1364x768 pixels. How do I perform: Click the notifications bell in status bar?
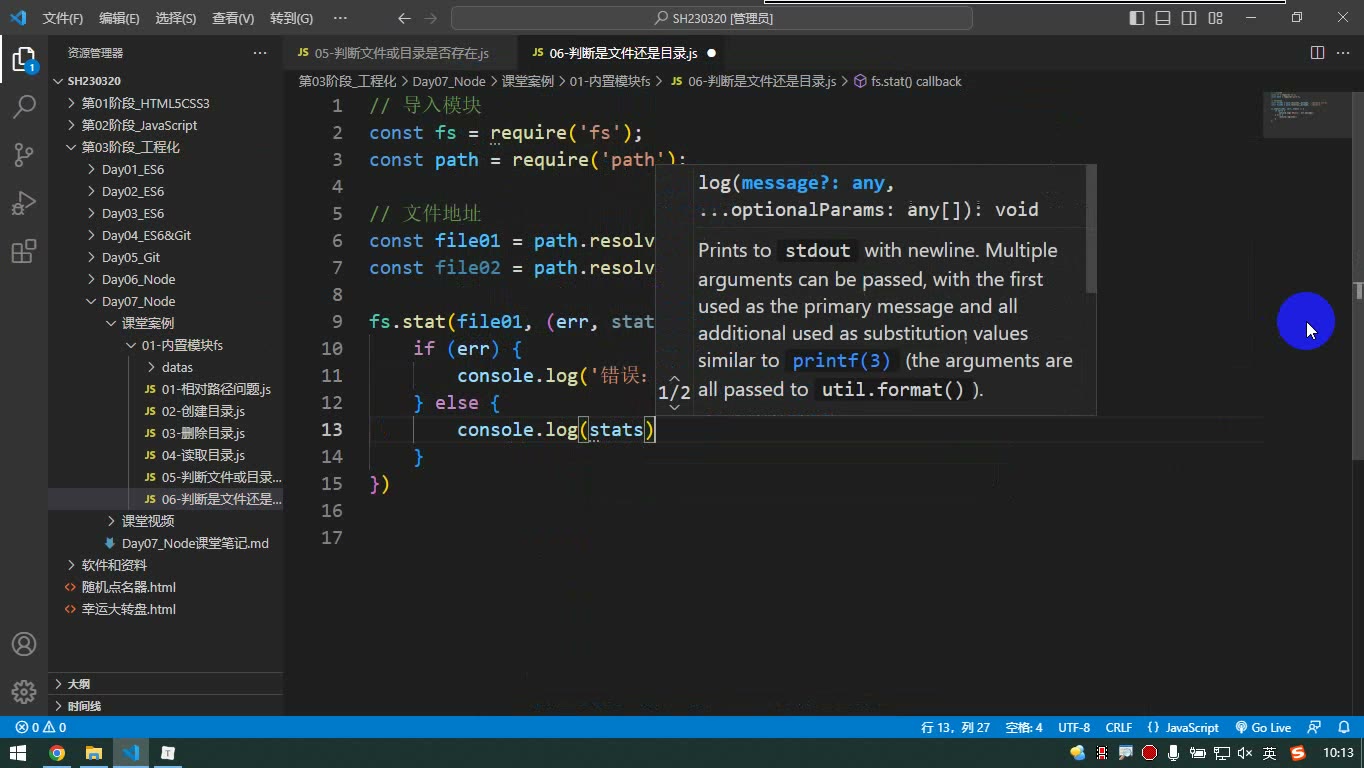pyautogui.click(x=1343, y=728)
